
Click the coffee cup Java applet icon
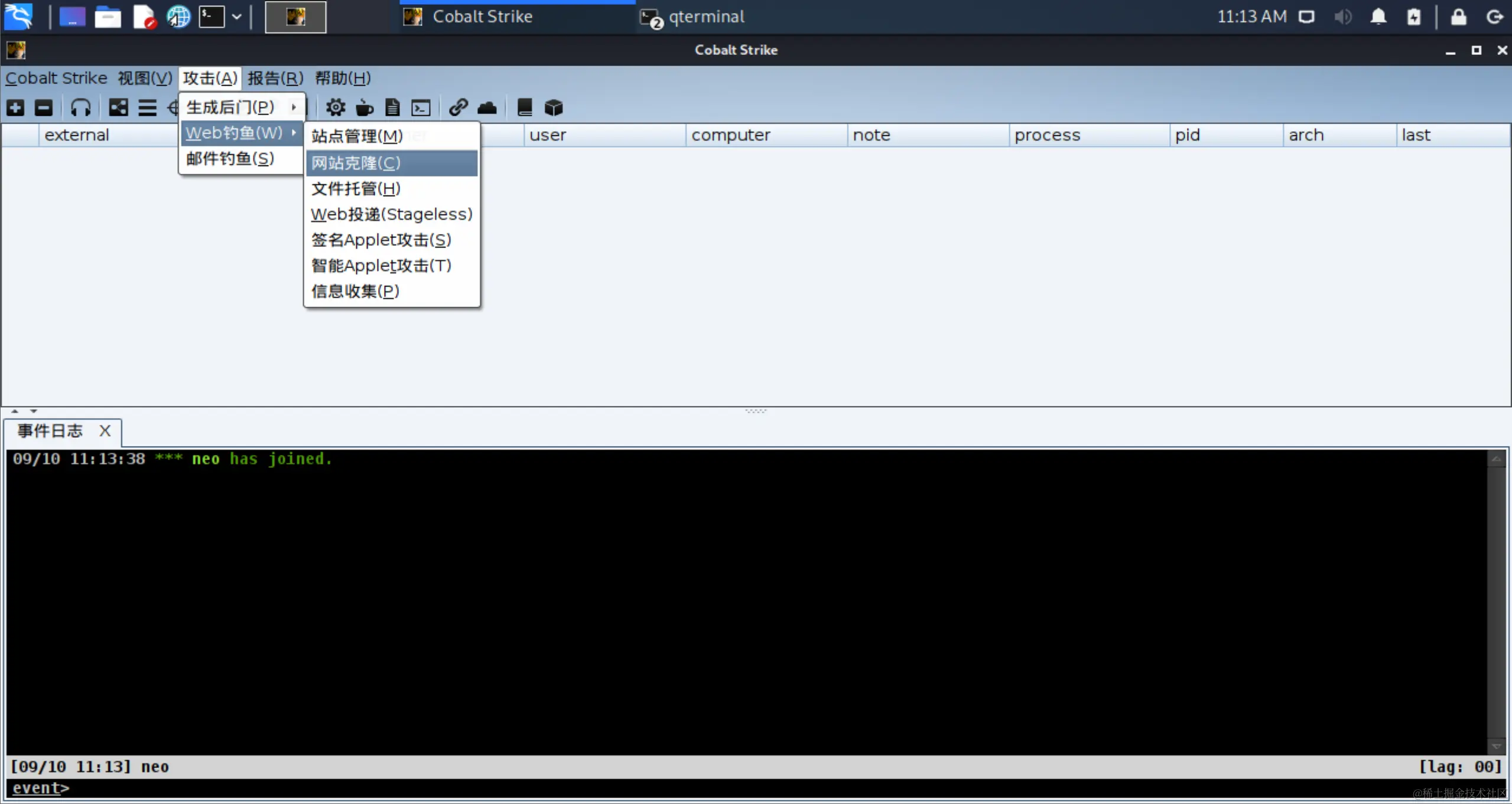pyautogui.click(x=365, y=108)
